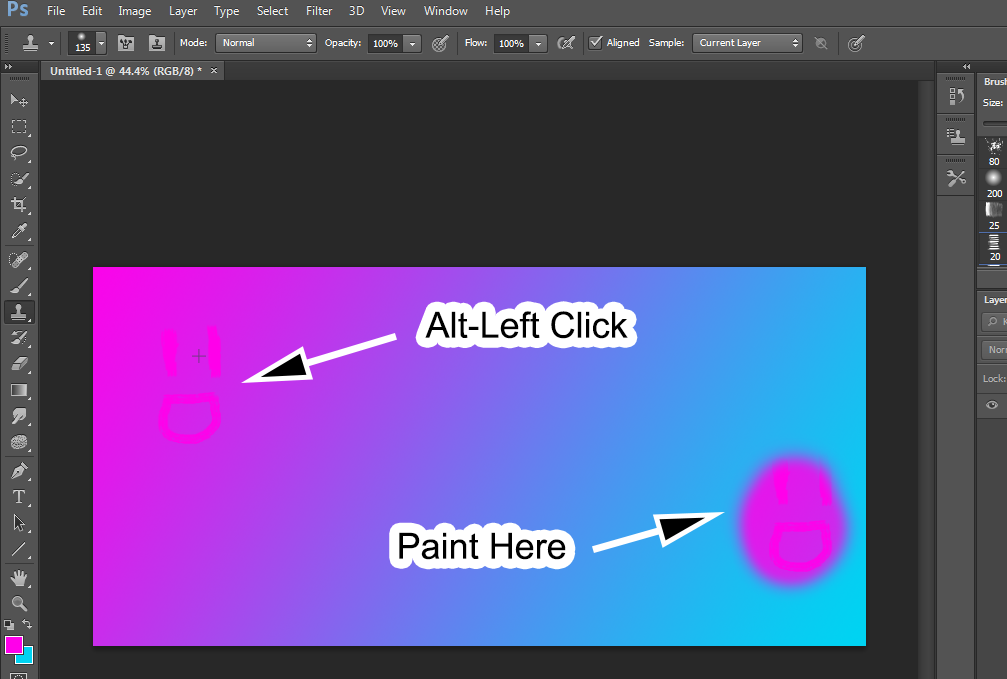Open the Layer menu
The image size is (1007, 679).
click(183, 11)
